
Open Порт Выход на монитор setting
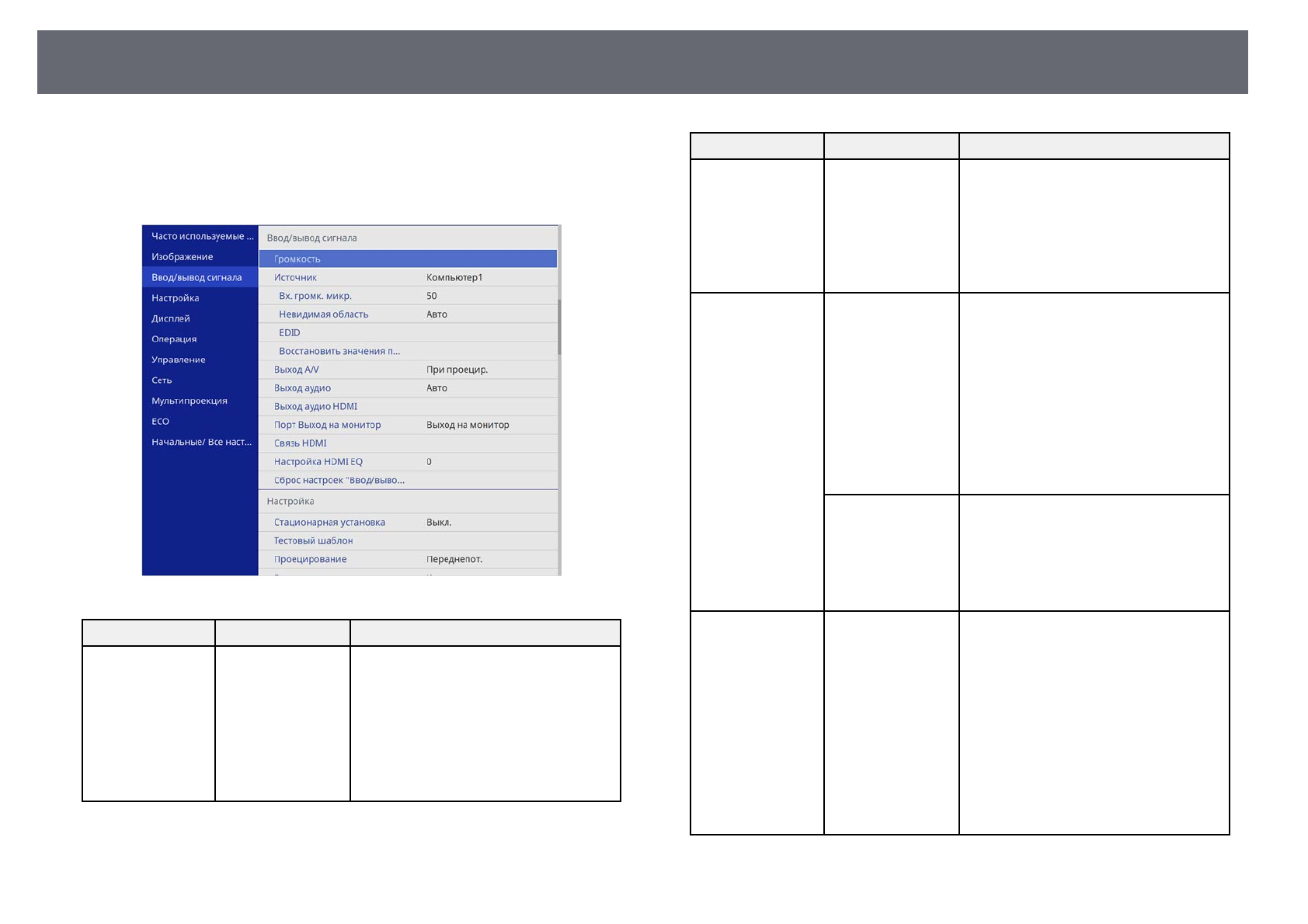pyautogui.click(x=408, y=425)
